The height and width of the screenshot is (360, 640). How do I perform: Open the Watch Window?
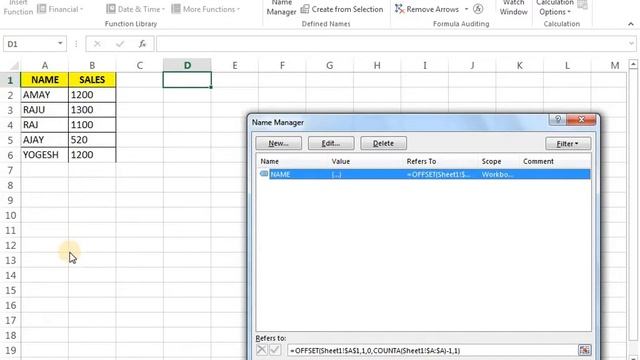513,8
